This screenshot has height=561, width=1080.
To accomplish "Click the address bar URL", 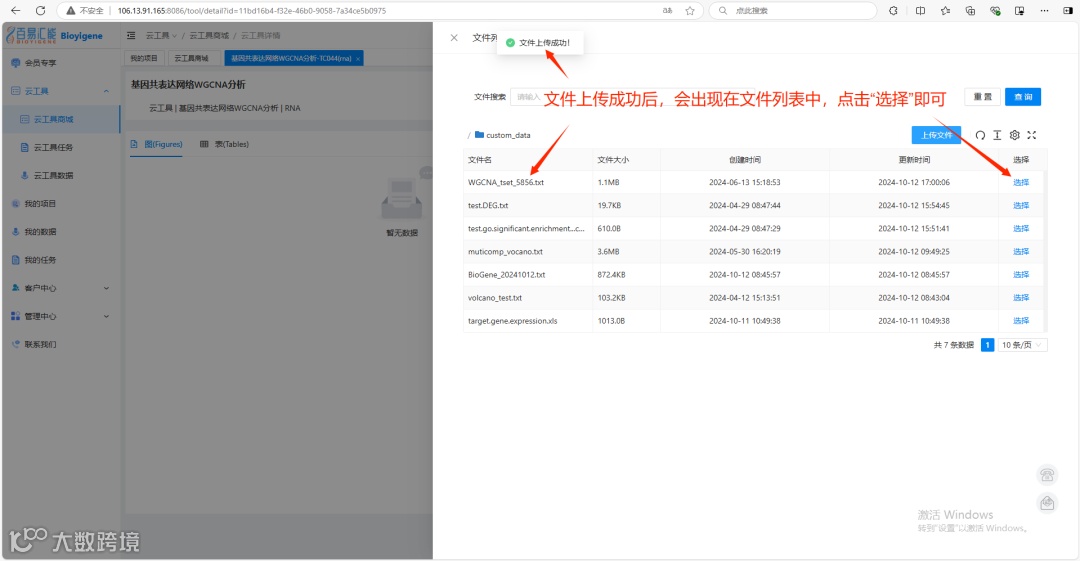I will click(251, 10).
